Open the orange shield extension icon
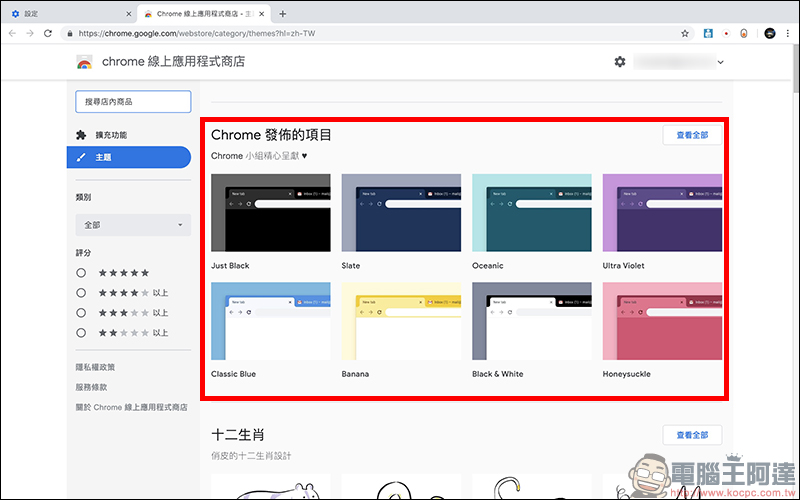 click(744, 34)
